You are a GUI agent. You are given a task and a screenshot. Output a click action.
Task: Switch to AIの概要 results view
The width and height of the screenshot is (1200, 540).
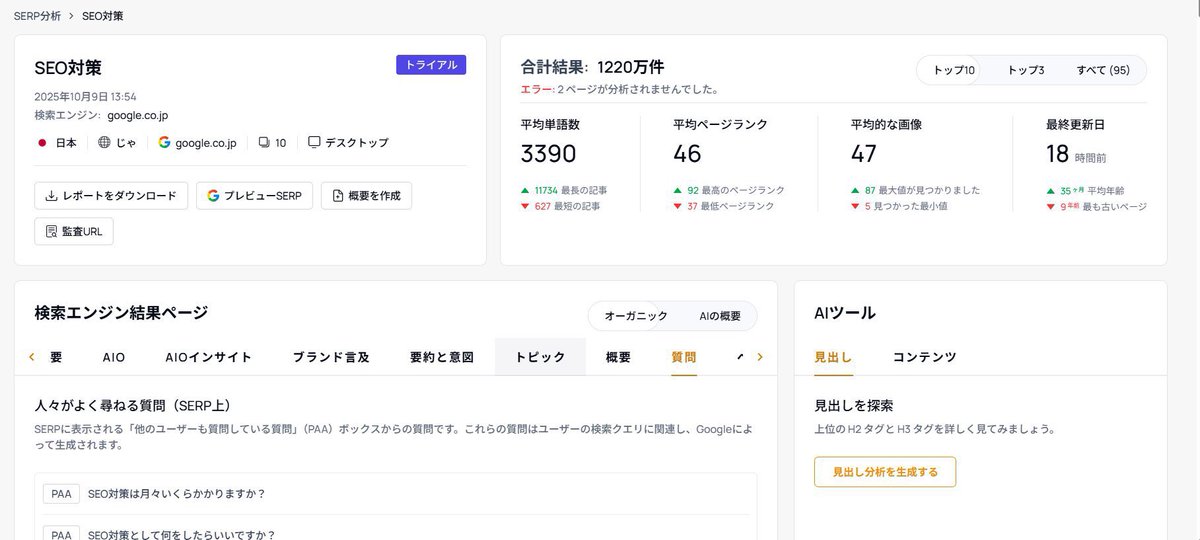pyautogui.click(x=720, y=316)
